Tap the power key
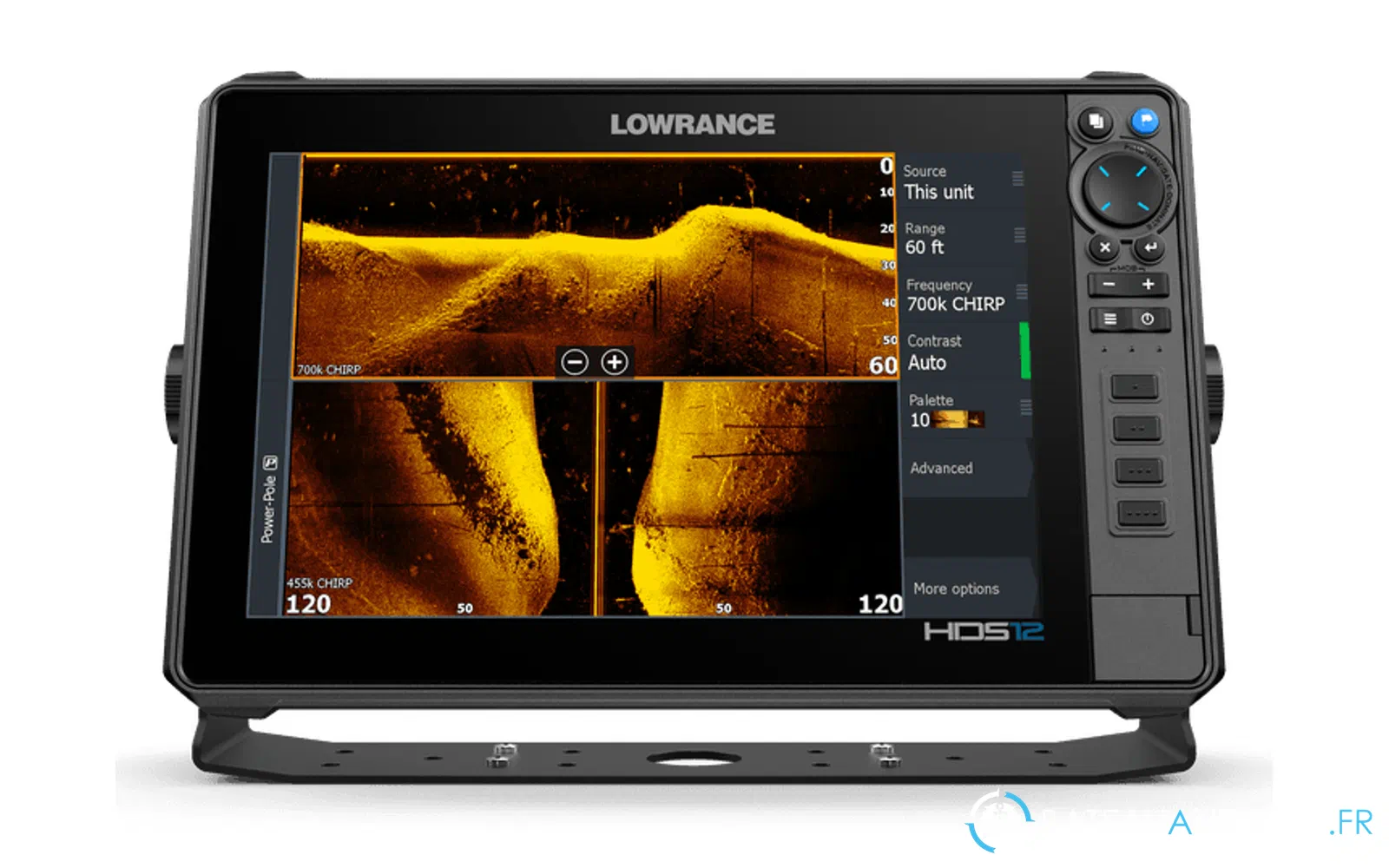This screenshot has height=868, width=1389. 1148,319
